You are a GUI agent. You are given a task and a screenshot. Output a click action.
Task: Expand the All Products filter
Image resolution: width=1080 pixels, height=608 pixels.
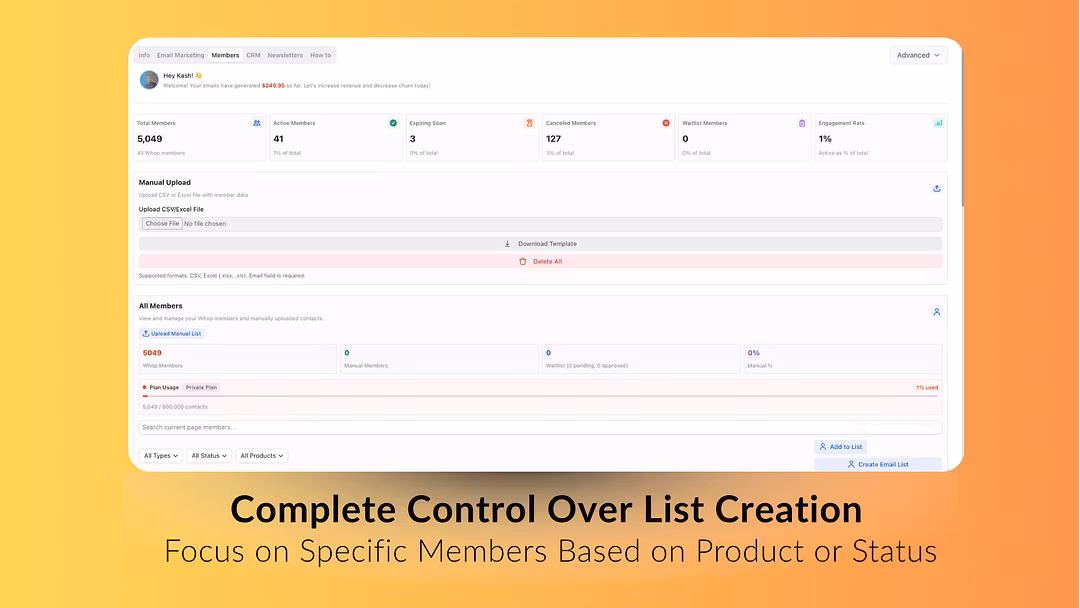262,456
